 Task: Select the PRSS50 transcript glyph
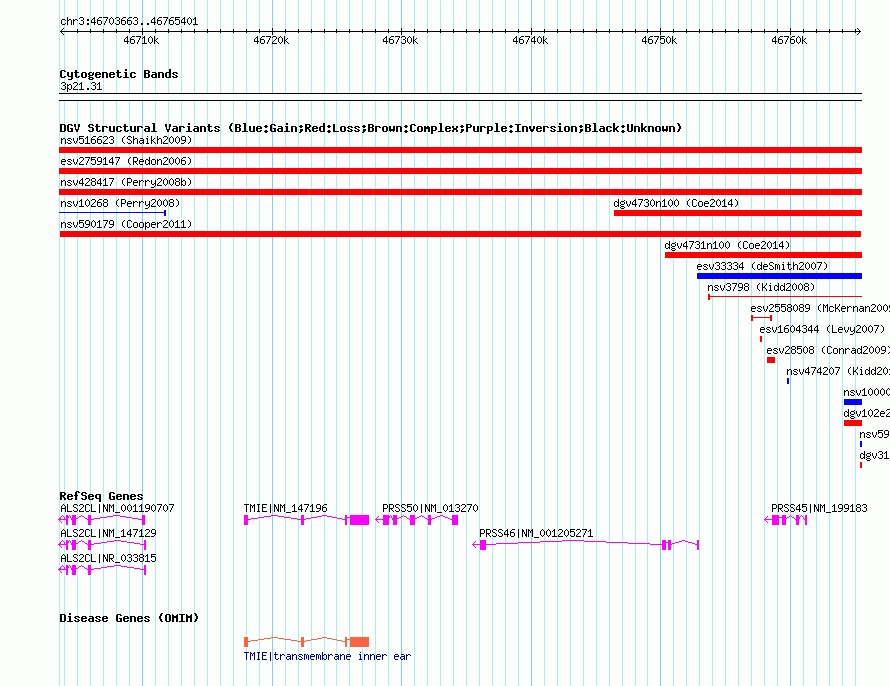(417, 520)
